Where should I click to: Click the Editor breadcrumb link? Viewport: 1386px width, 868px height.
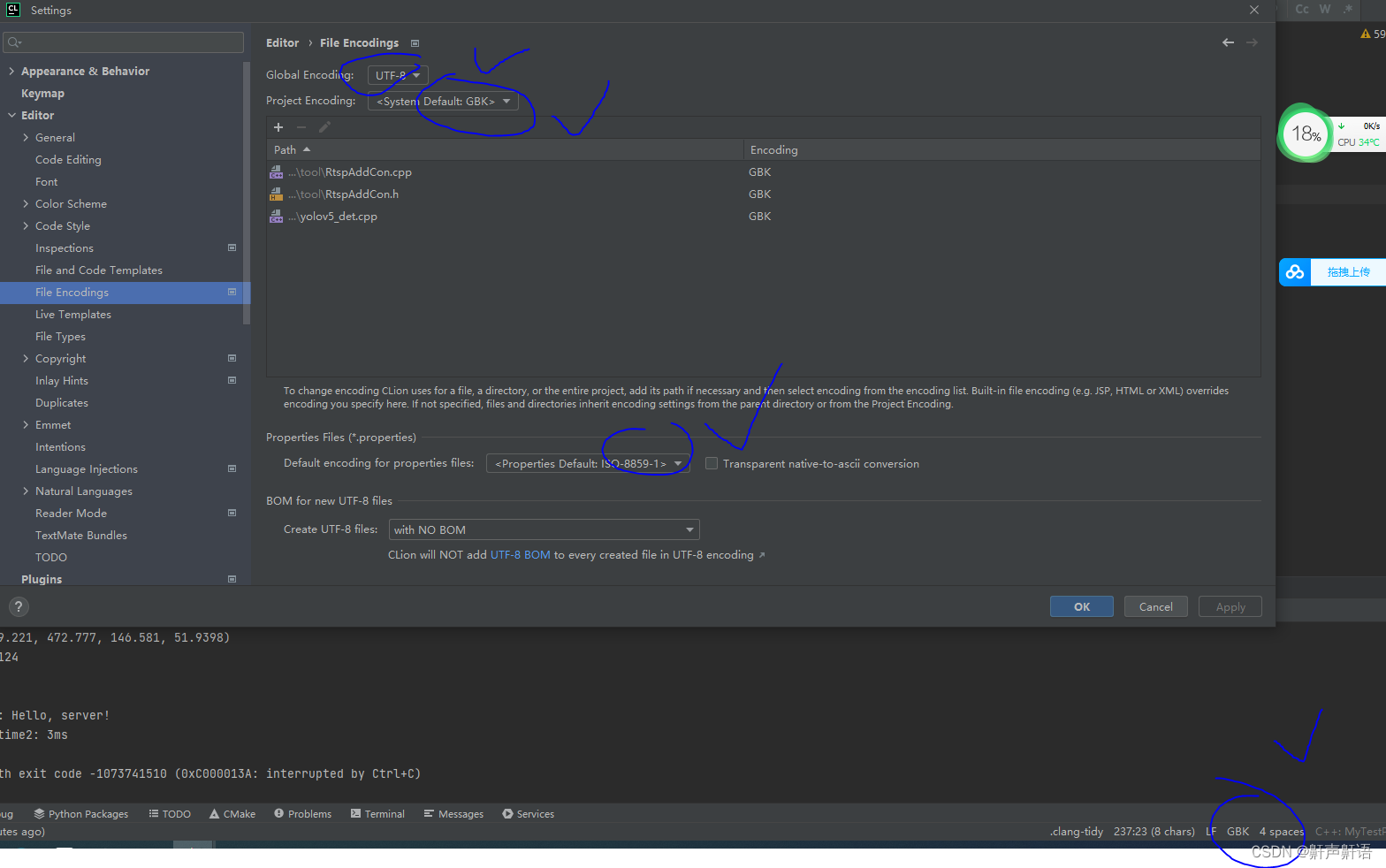pyautogui.click(x=283, y=42)
